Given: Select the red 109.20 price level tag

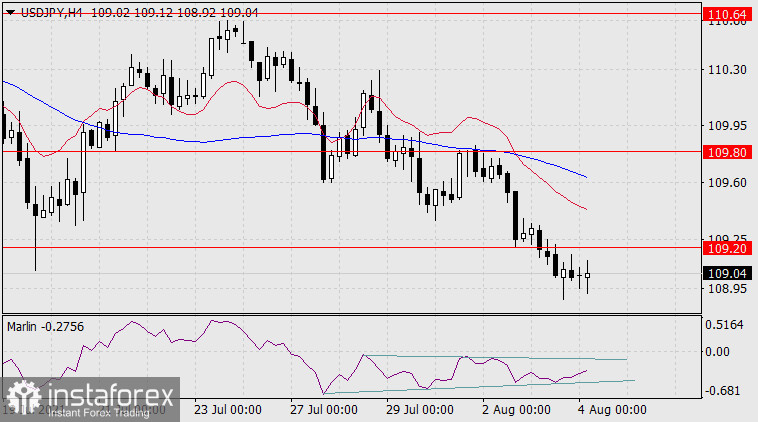Looking at the screenshot, I should coord(727,247).
